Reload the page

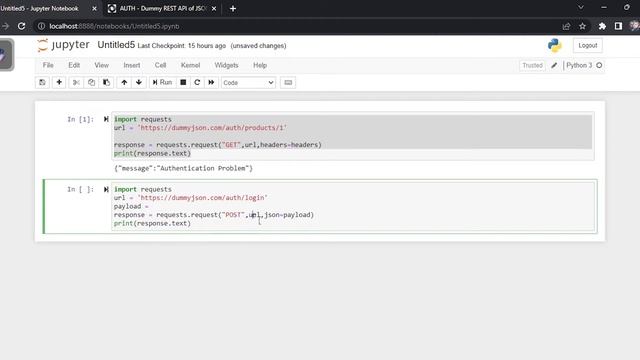pyautogui.click(x=22, y=26)
